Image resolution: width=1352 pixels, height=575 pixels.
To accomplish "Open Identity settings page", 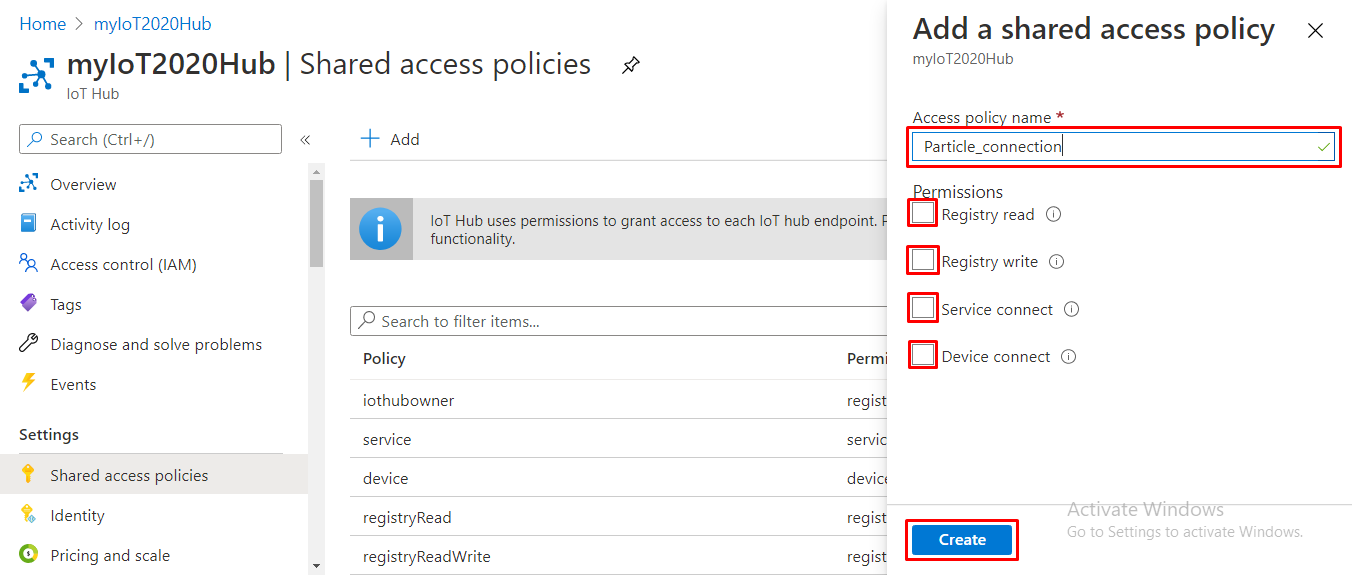I will click(77, 515).
